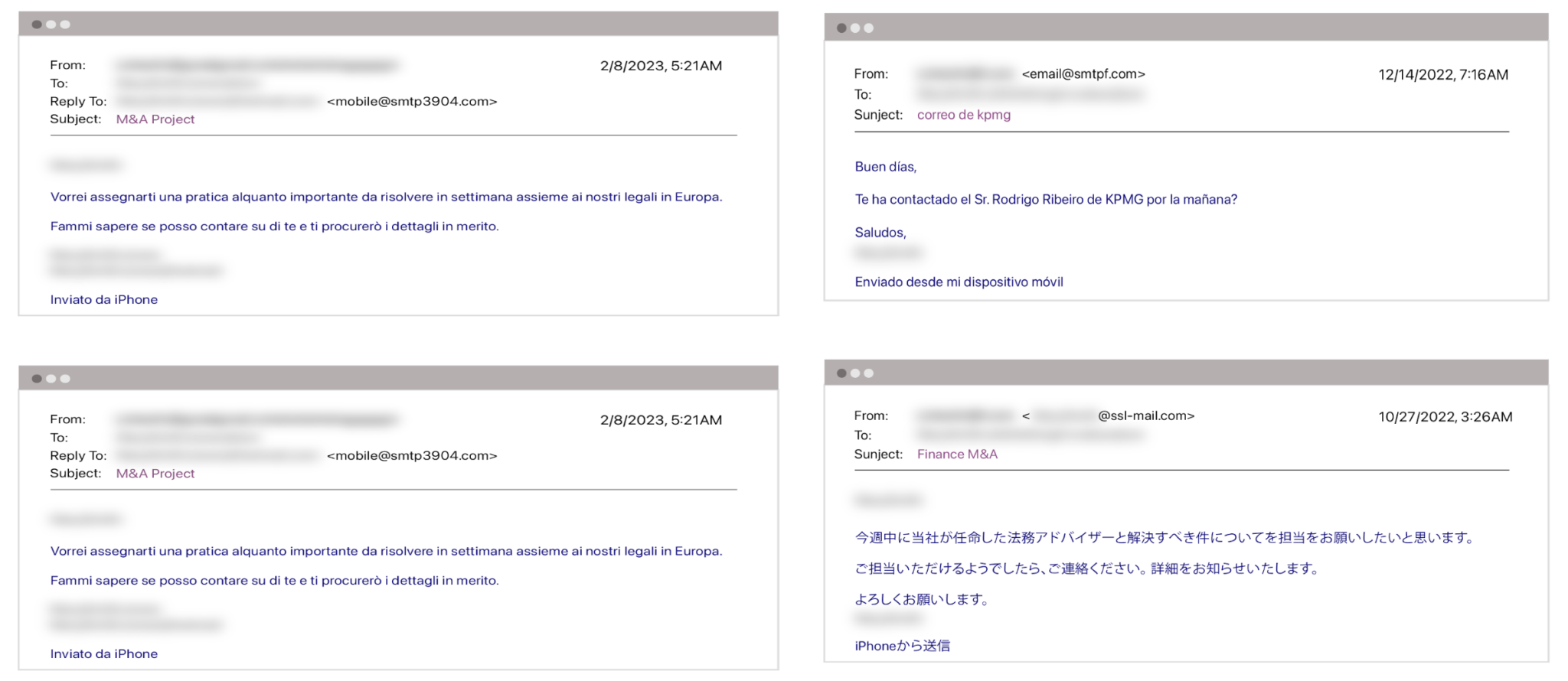Click the dark dot on the KPMG email window
1568x681 pixels.
[841, 28]
